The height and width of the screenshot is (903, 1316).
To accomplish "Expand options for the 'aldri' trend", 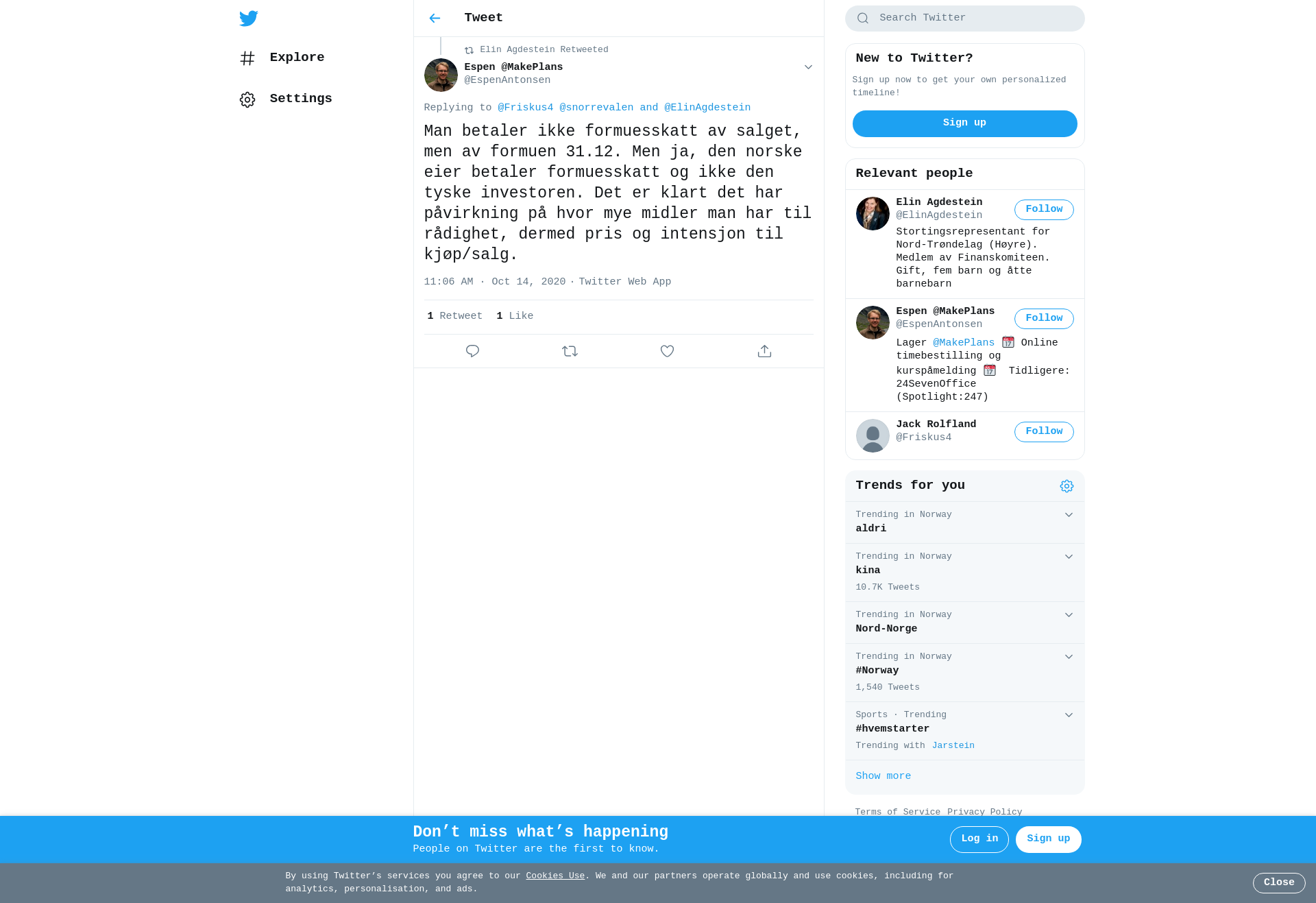I will [x=1069, y=515].
